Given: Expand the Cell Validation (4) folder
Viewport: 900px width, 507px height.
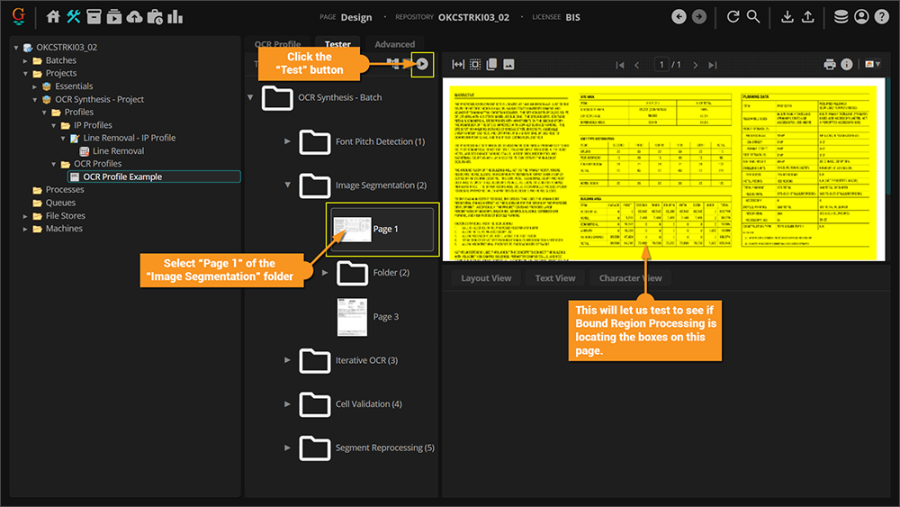Looking at the screenshot, I should [x=287, y=404].
